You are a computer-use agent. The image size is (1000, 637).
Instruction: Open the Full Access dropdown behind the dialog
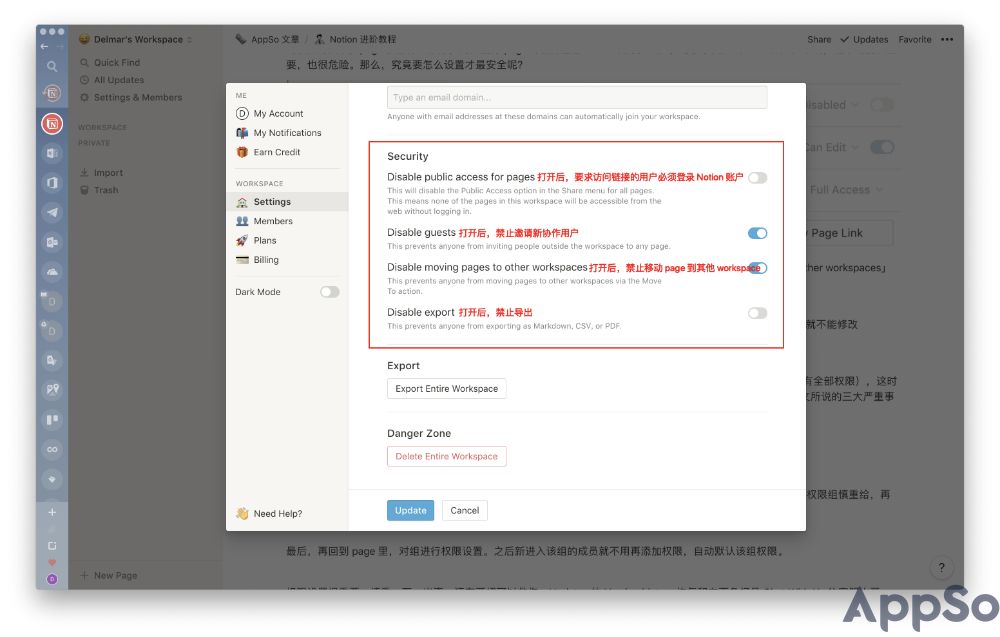846,189
